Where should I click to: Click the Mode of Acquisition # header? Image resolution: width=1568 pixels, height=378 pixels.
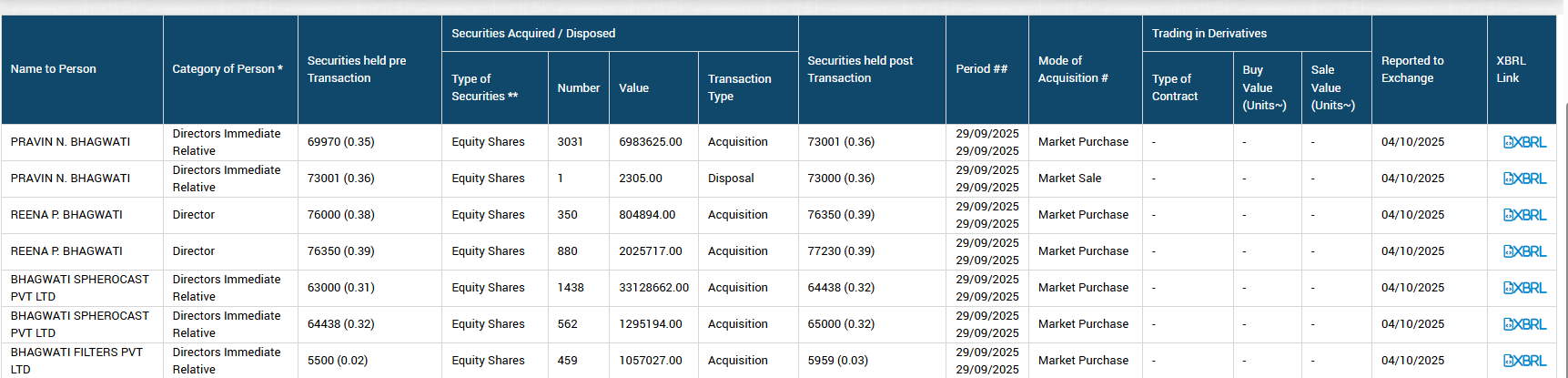[1073, 69]
